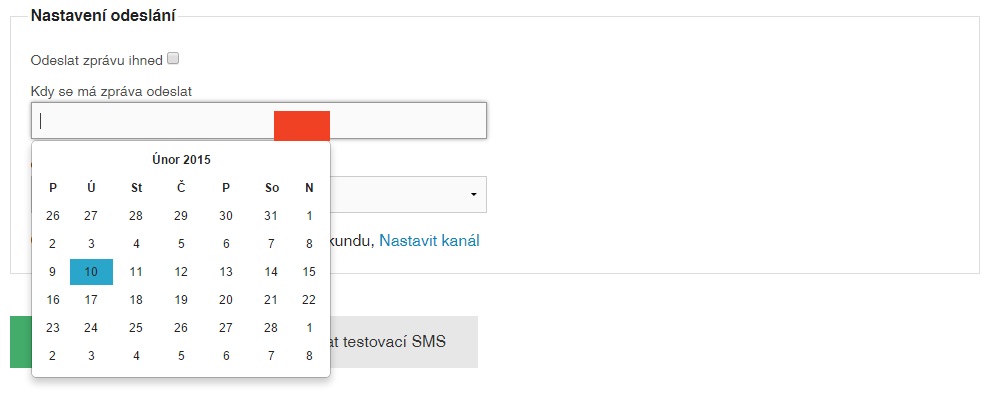
Task: Click the red block in date field
Action: (x=302, y=126)
